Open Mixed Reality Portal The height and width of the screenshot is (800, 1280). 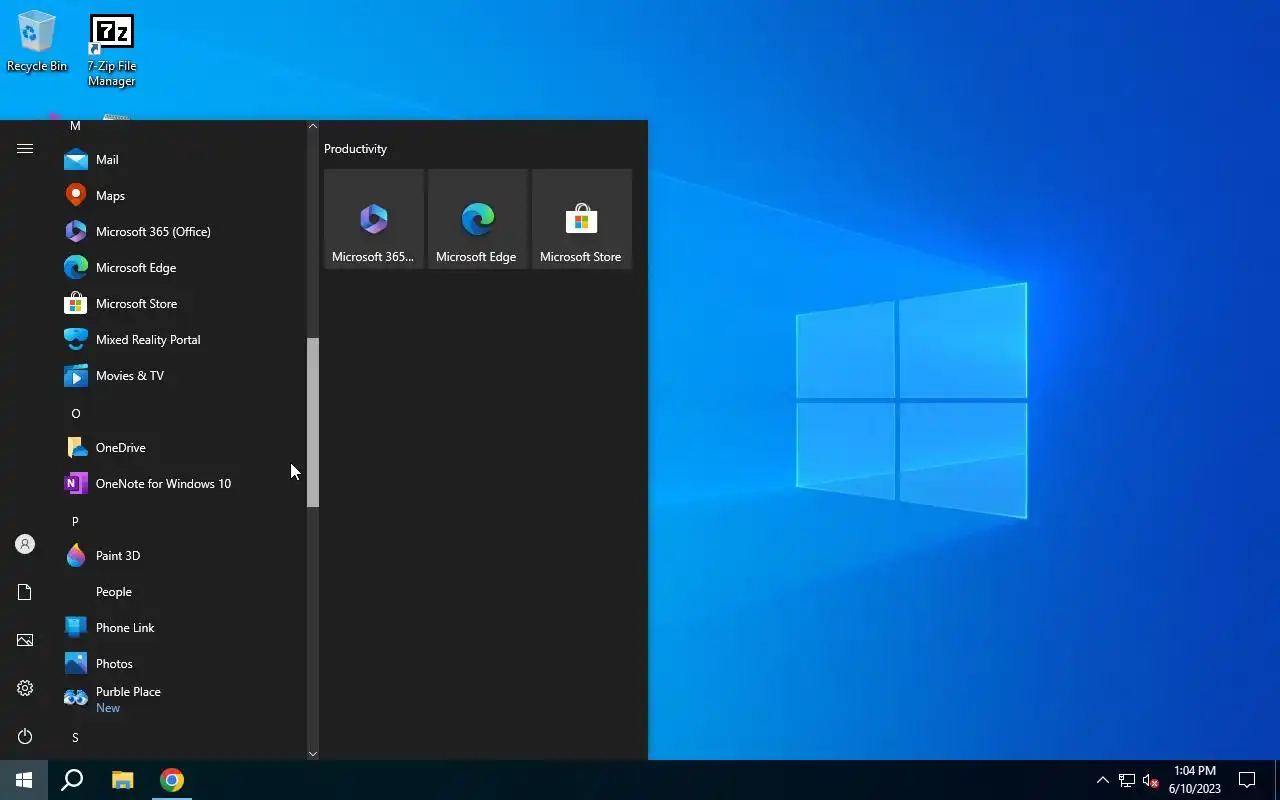pyautogui.click(x=185, y=340)
